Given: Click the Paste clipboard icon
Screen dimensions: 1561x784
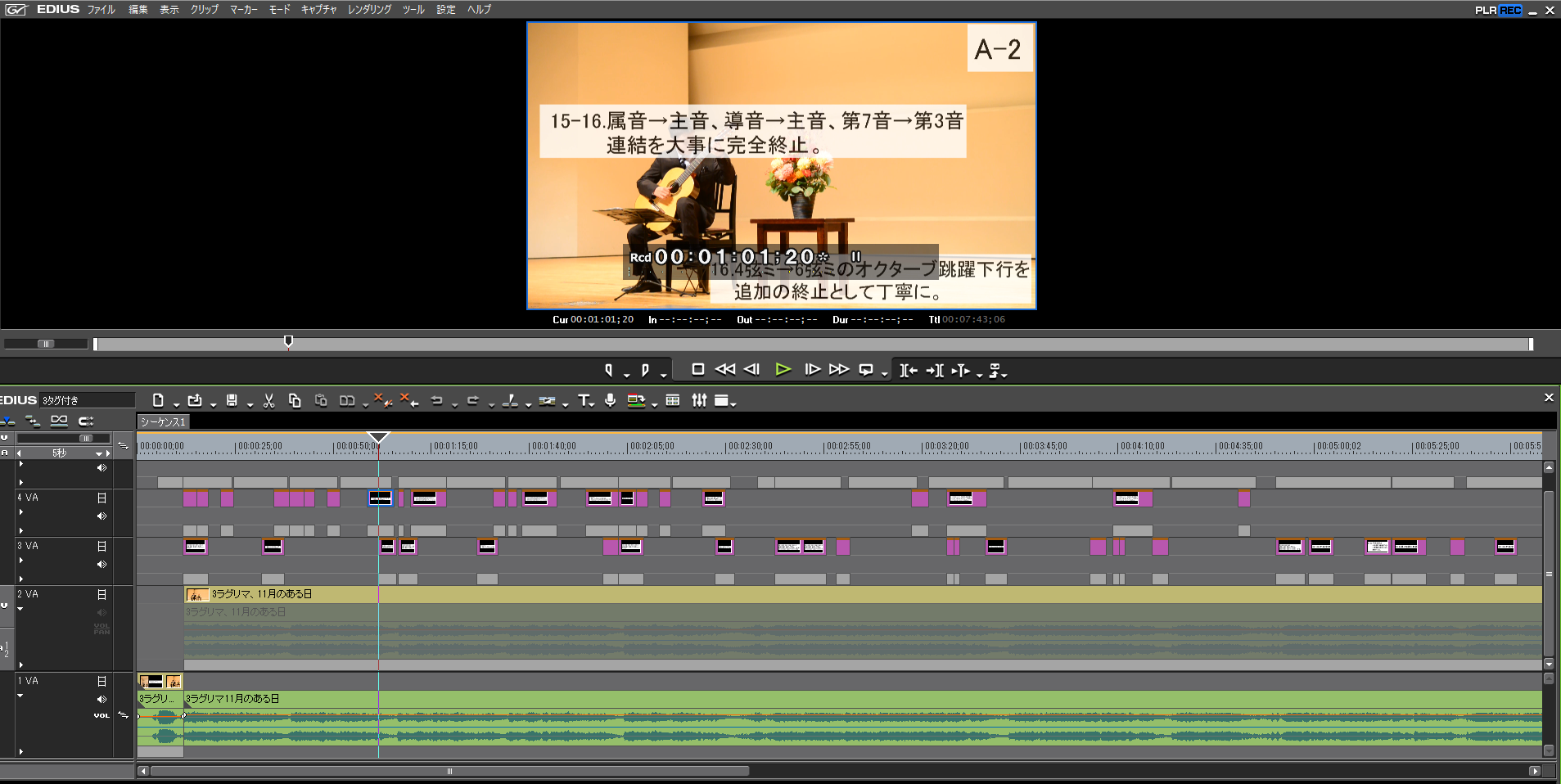Looking at the screenshot, I should coord(321,400).
